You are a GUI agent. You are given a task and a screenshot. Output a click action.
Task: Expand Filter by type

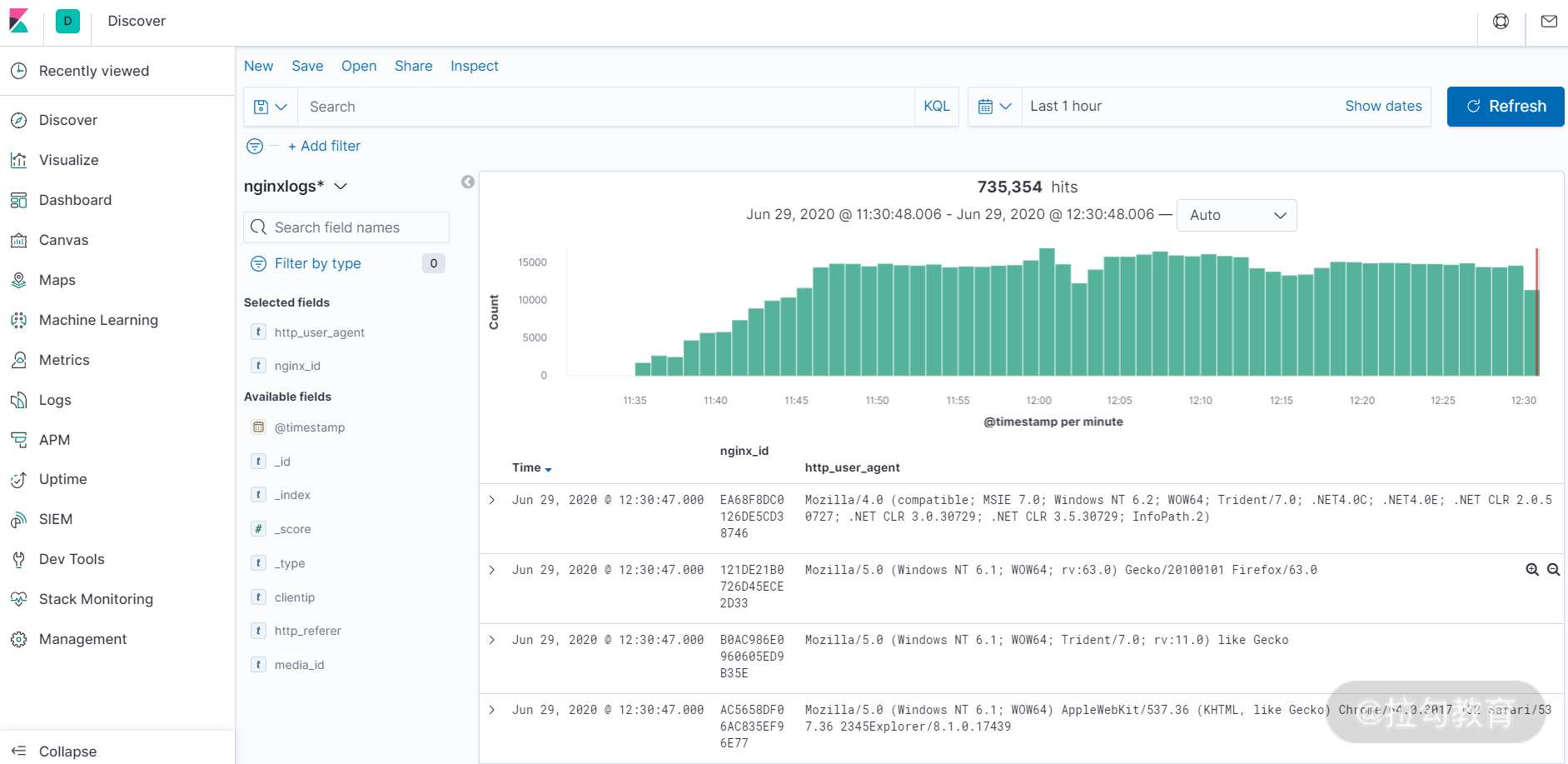317,263
